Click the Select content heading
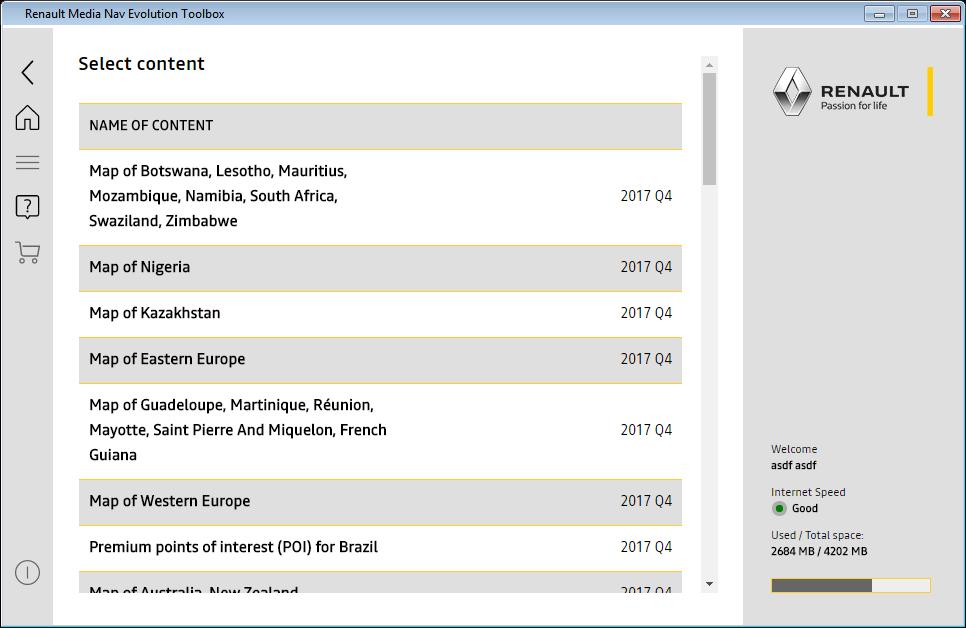This screenshot has height=628, width=966. pos(141,64)
